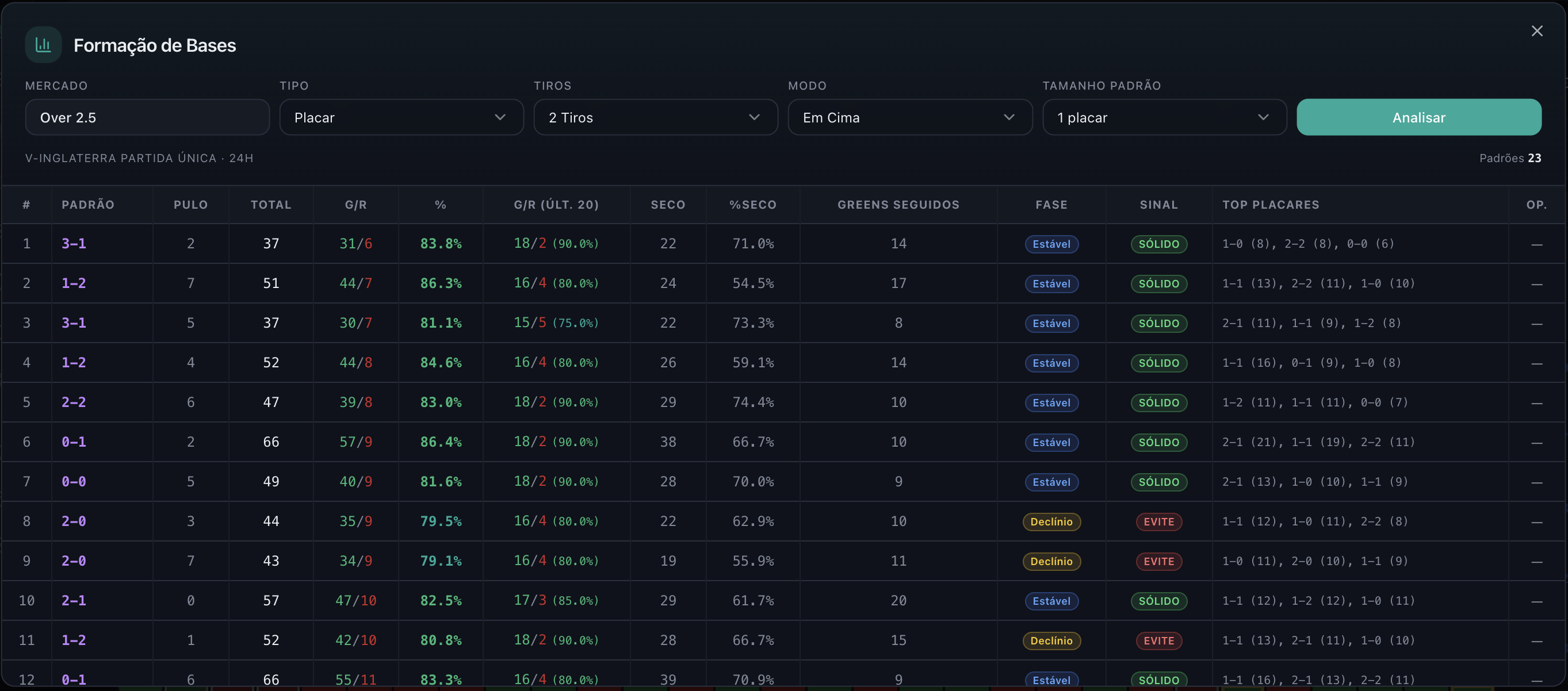Click pattern 2-1 in row 10
The height and width of the screenshot is (691, 1568).
click(74, 600)
